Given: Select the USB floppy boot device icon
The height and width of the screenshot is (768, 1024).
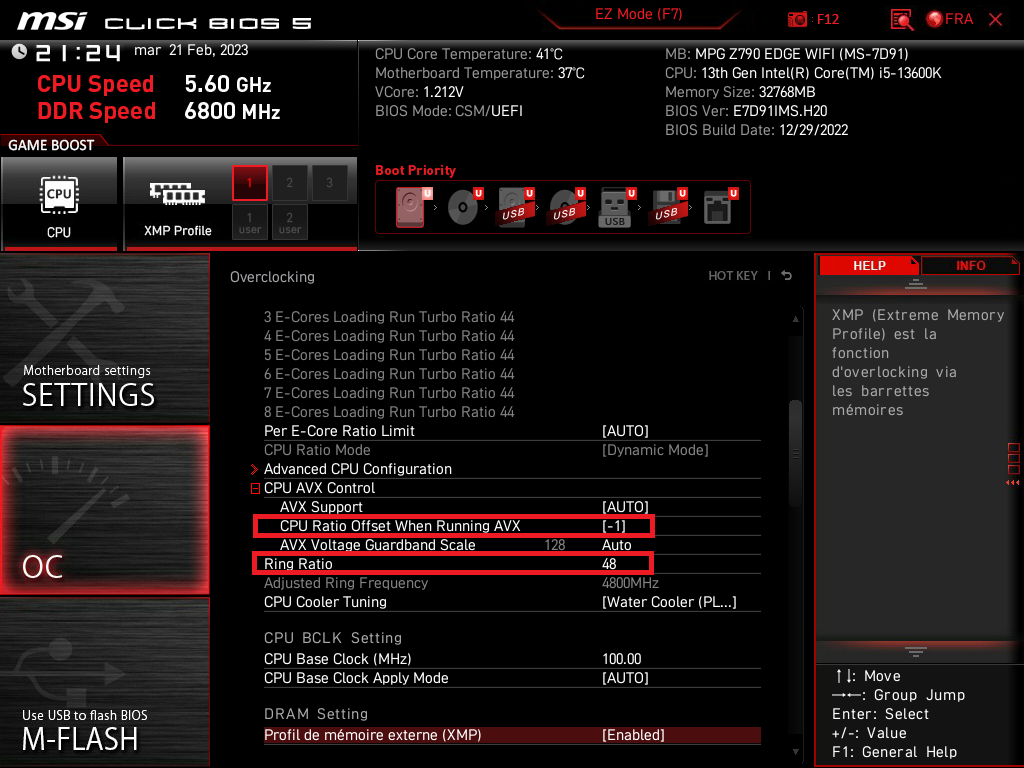Looking at the screenshot, I should [x=667, y=207].
